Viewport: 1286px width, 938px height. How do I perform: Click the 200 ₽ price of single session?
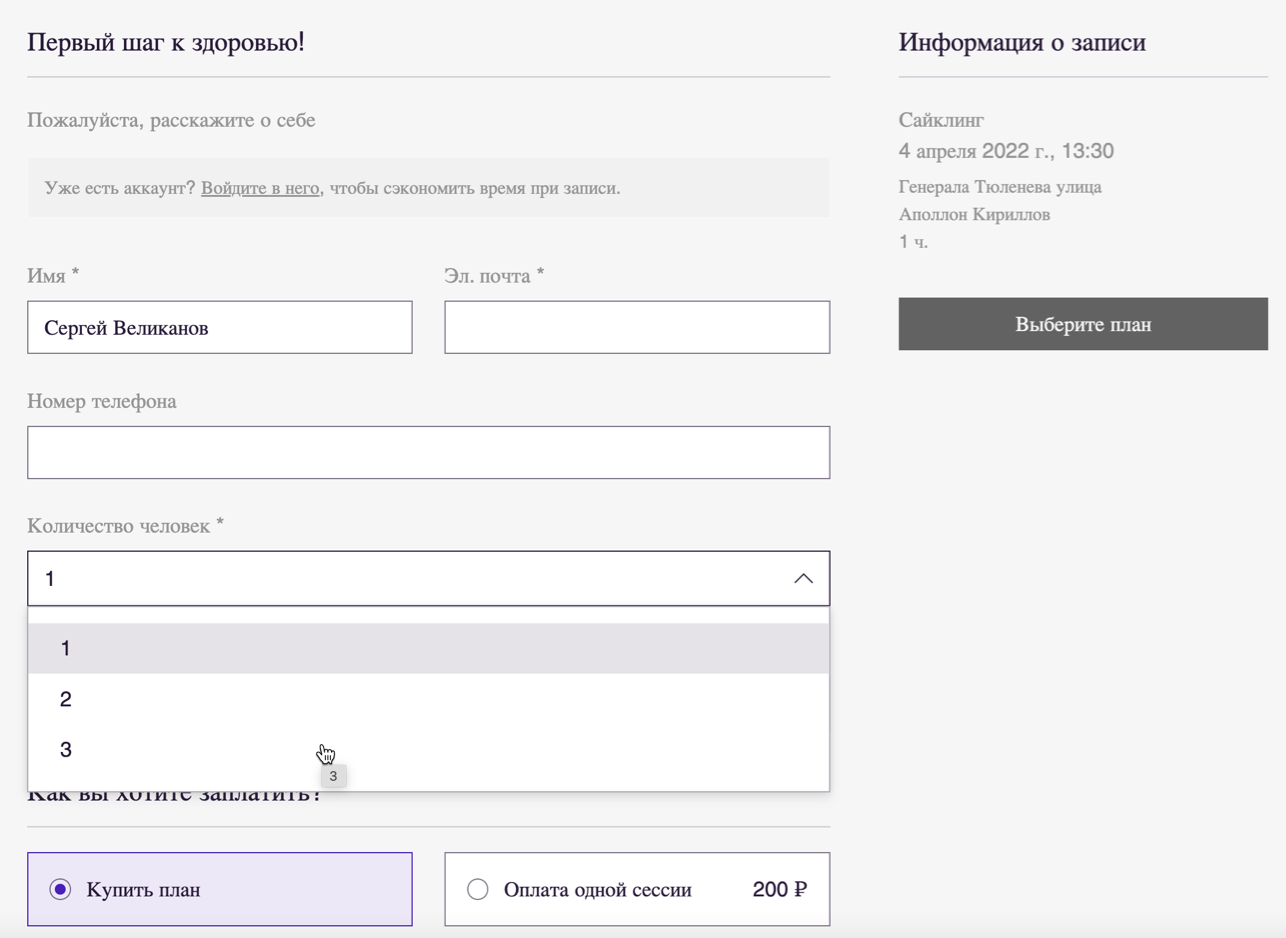point(780,889)
